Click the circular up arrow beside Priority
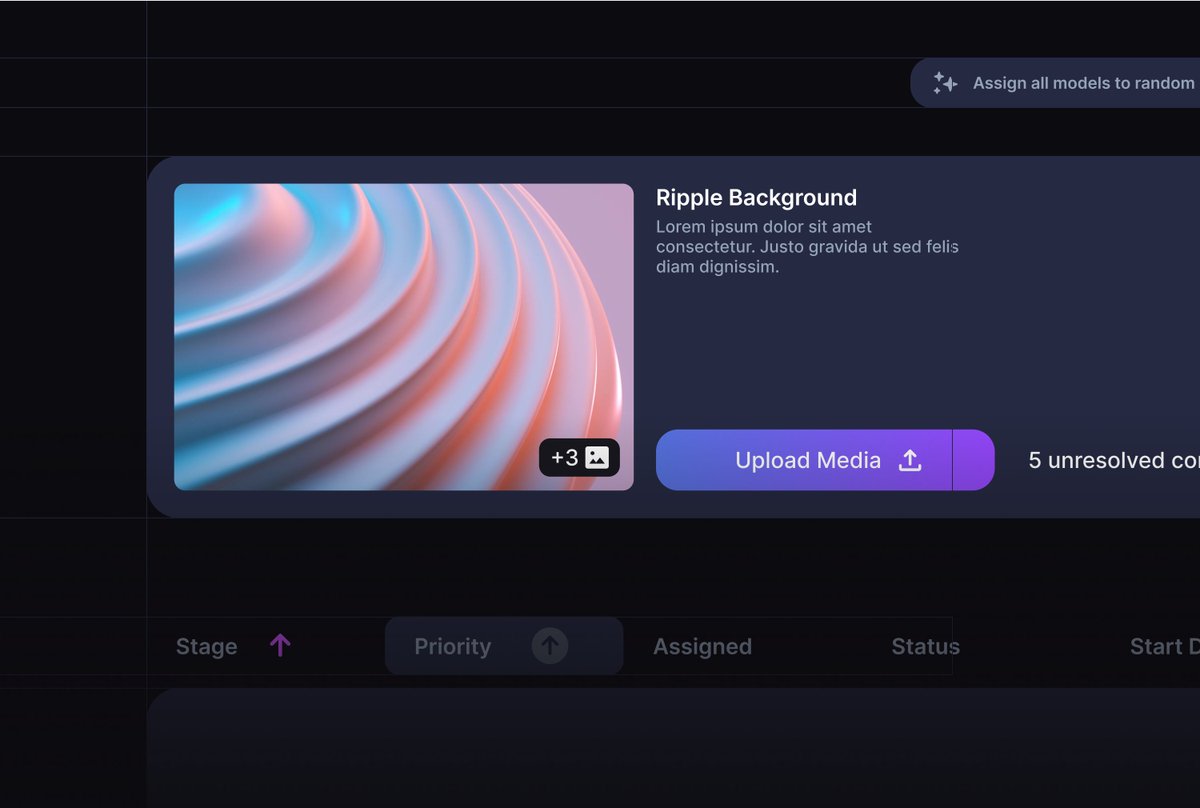 click(x=549, y=646)
